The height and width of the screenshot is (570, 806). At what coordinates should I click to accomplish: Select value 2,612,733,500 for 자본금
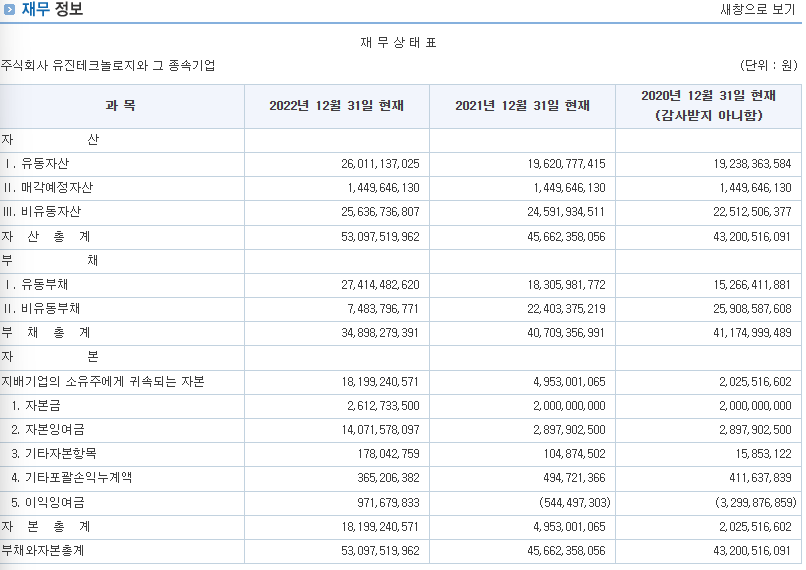[x=383, y=406]
